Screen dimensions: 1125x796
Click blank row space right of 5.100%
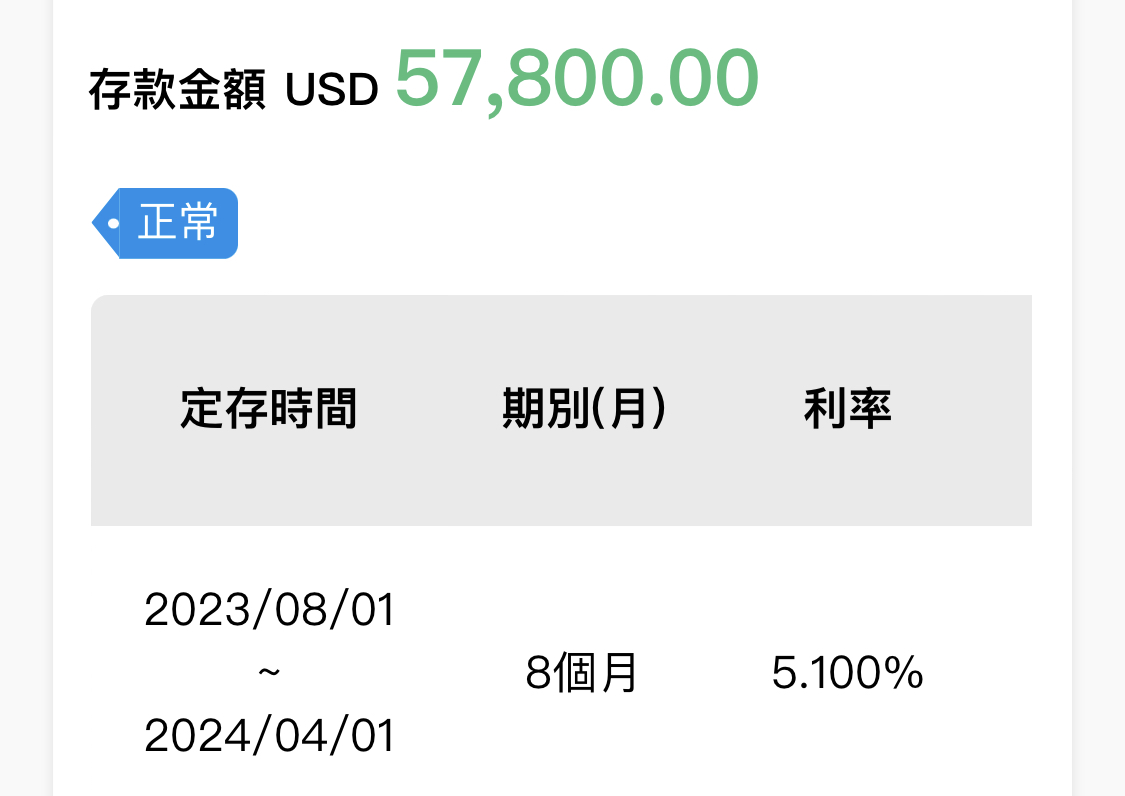(x=985, y=675)
